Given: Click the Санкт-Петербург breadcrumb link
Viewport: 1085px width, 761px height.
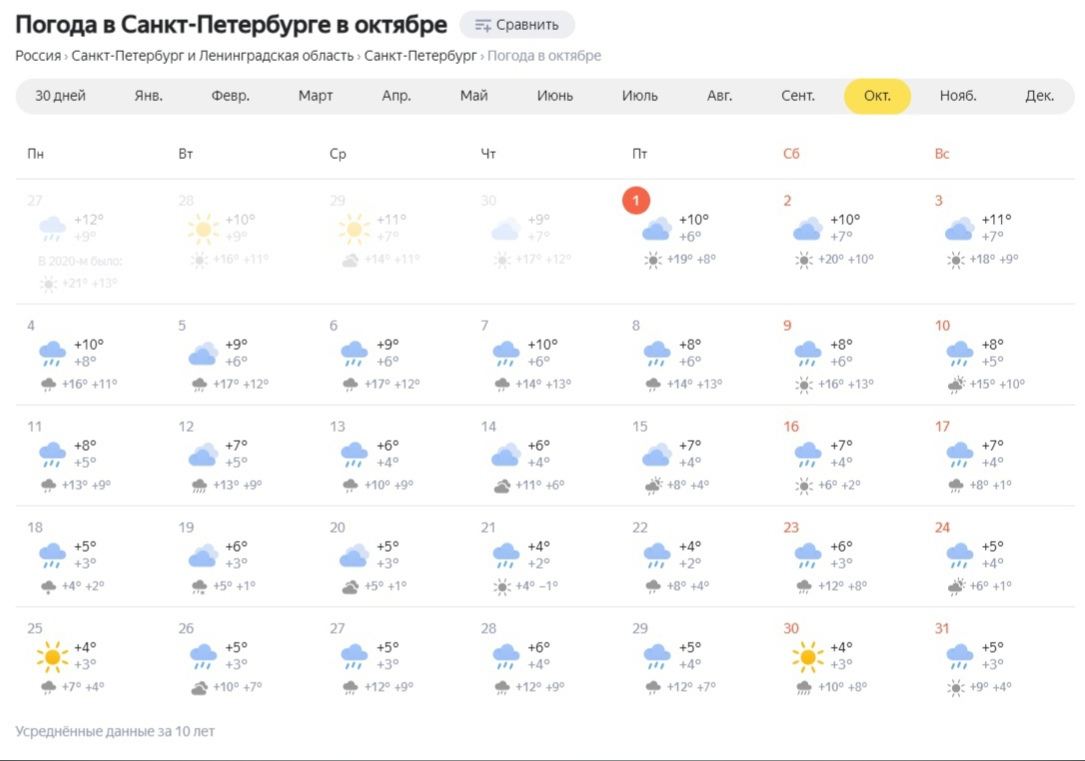Looking at the screenshot, I should tap(420, 56).
